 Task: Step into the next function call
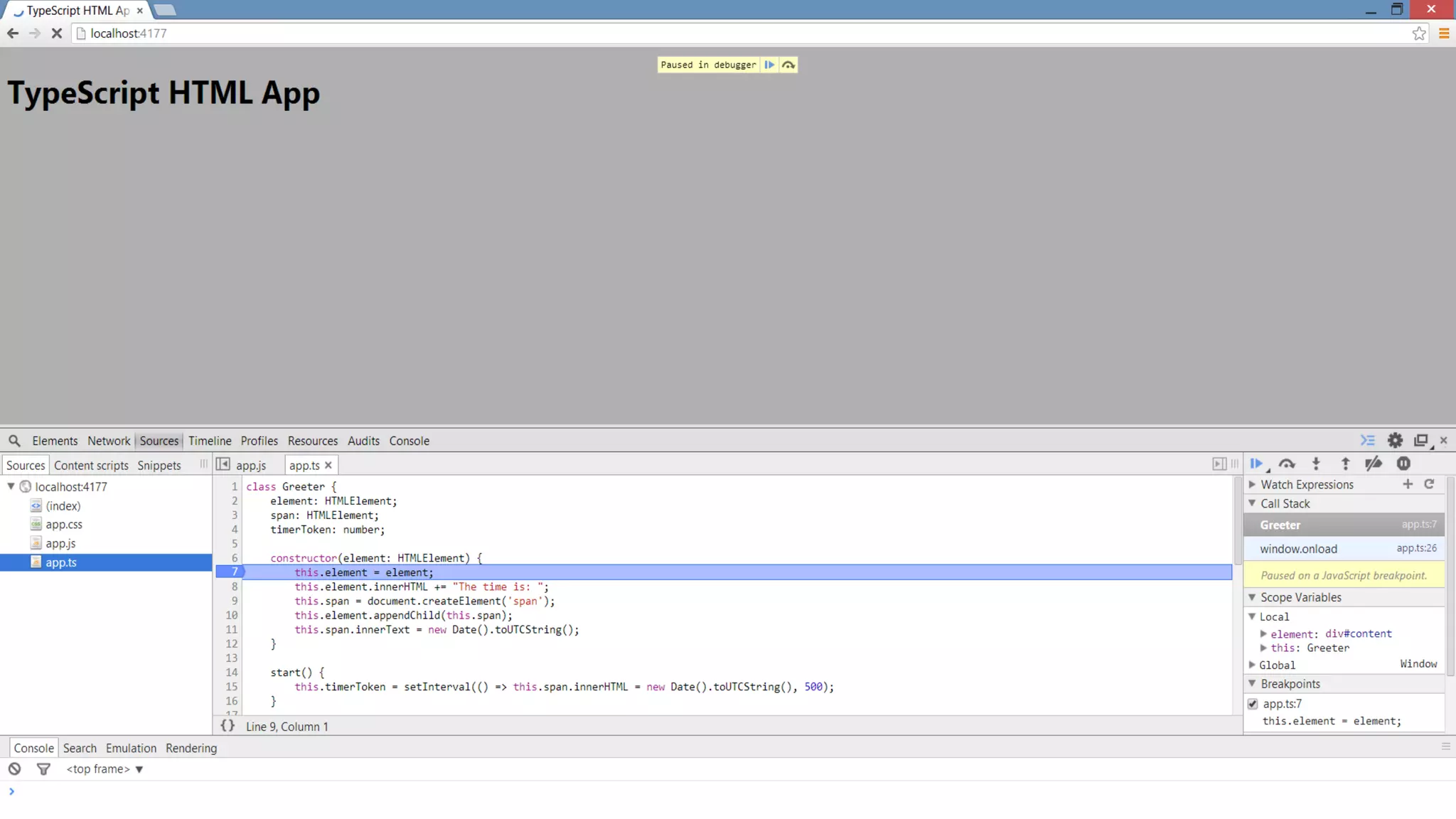[1316, 464]
